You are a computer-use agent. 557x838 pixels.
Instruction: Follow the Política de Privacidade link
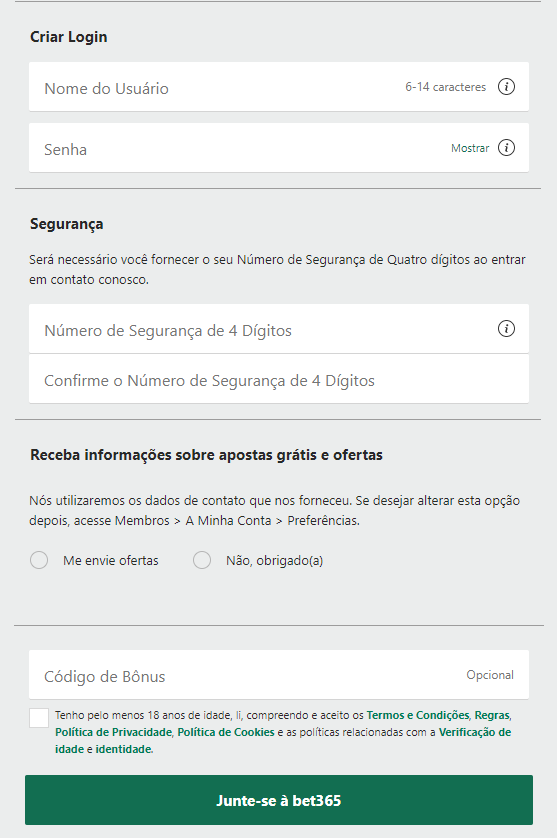pos(113,732)
